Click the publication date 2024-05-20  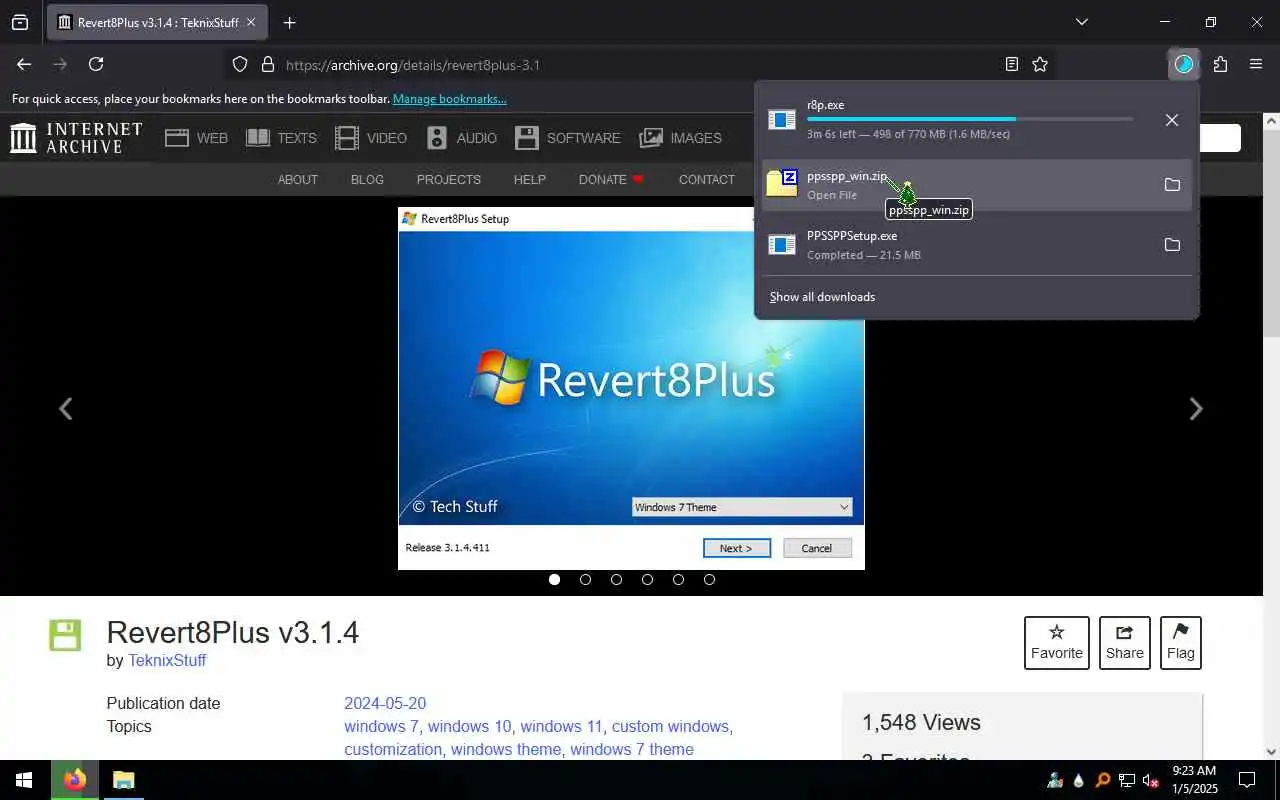click(x=385, y=704)
